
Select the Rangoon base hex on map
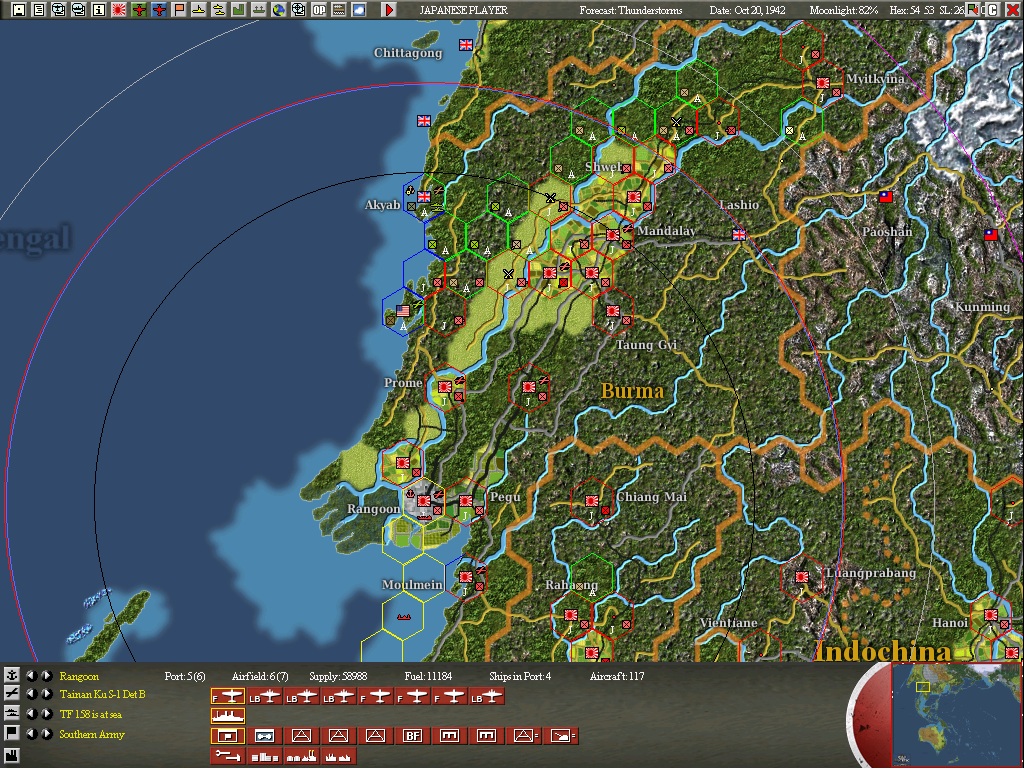pos(424,502)
